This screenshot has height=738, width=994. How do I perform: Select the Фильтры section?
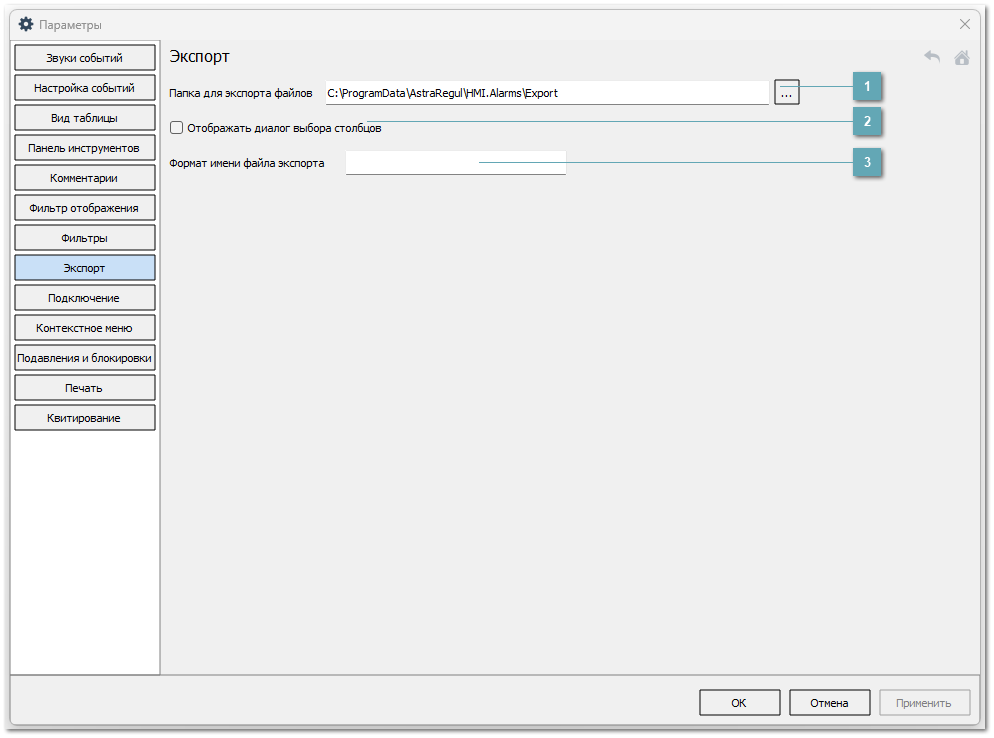pos(85,238)
